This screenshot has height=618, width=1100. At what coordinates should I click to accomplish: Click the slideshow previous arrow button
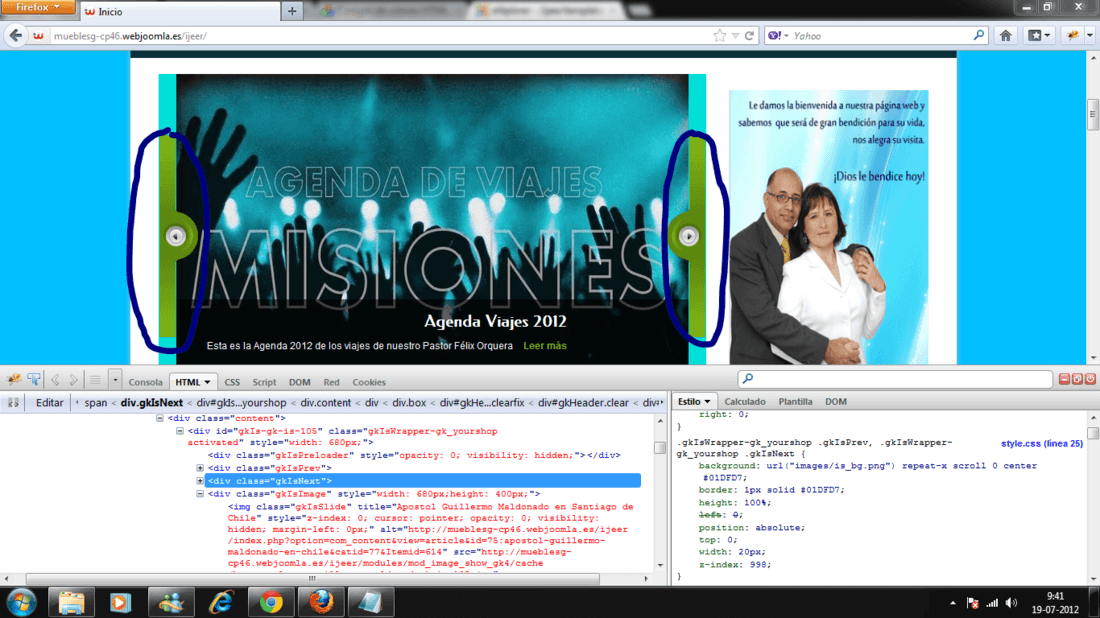(x=175, y=236)
